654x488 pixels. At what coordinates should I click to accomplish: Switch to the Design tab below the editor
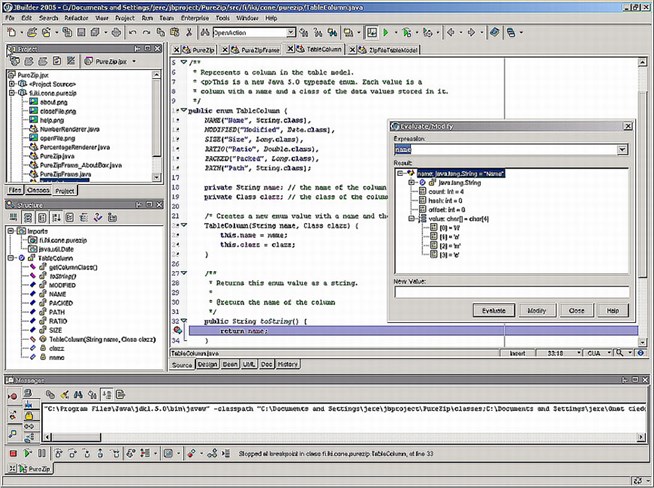207,365
